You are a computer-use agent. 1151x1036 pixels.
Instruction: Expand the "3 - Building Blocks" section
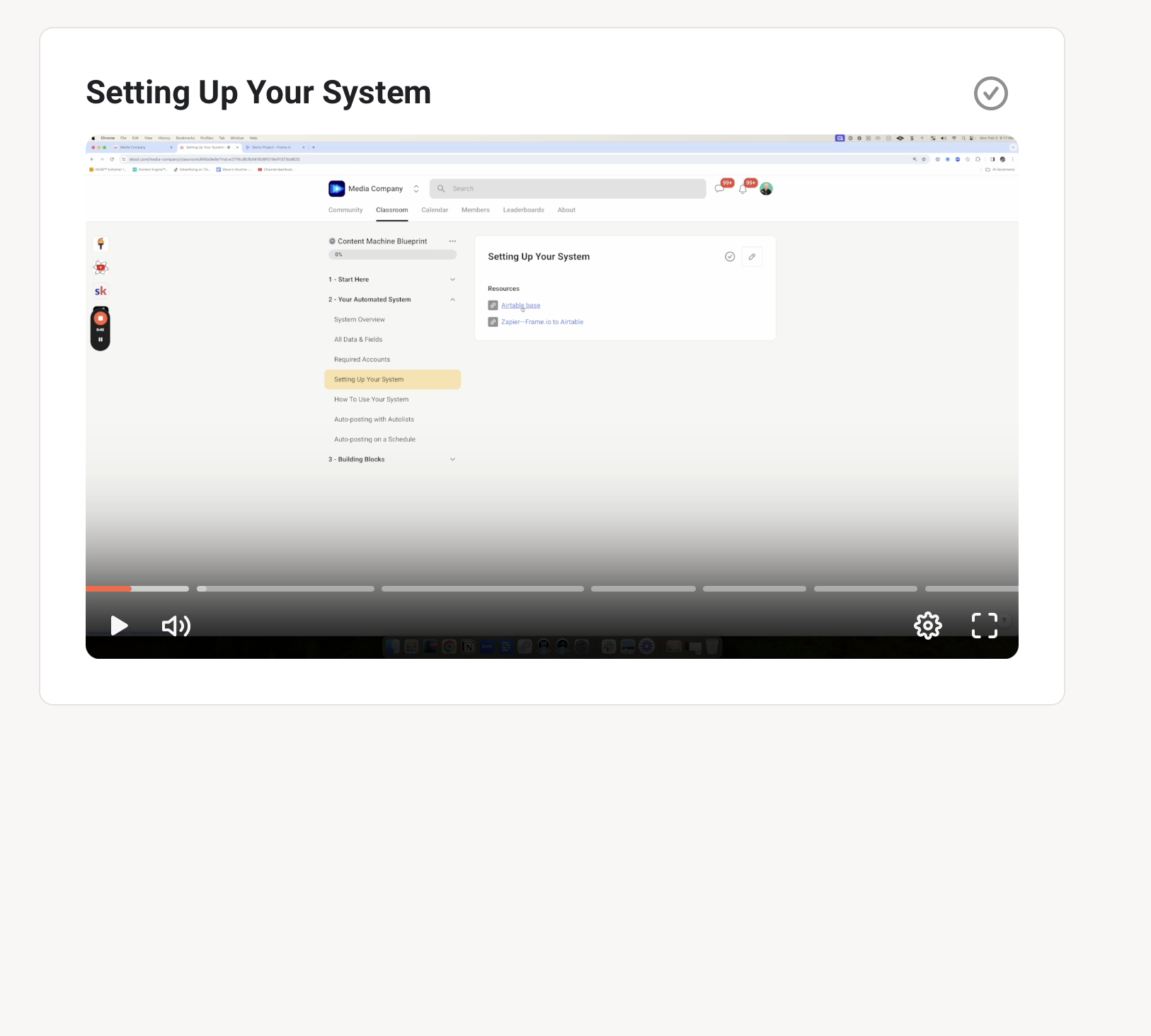point(452,459)
